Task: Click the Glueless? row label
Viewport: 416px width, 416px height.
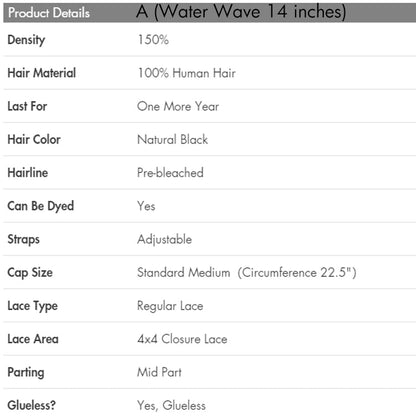Action: 32,405
